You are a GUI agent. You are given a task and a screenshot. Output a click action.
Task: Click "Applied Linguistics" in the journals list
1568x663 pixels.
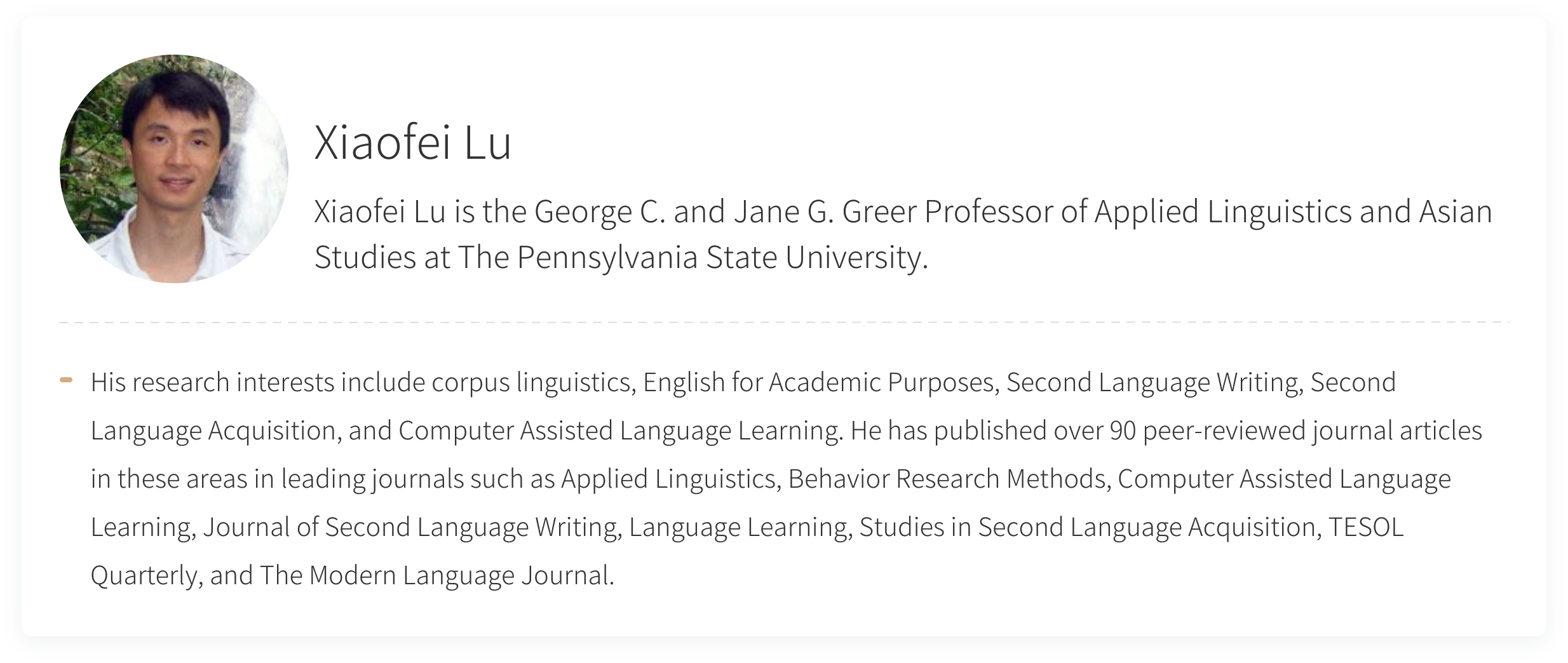pyautogui.click(x=668, y=479)
